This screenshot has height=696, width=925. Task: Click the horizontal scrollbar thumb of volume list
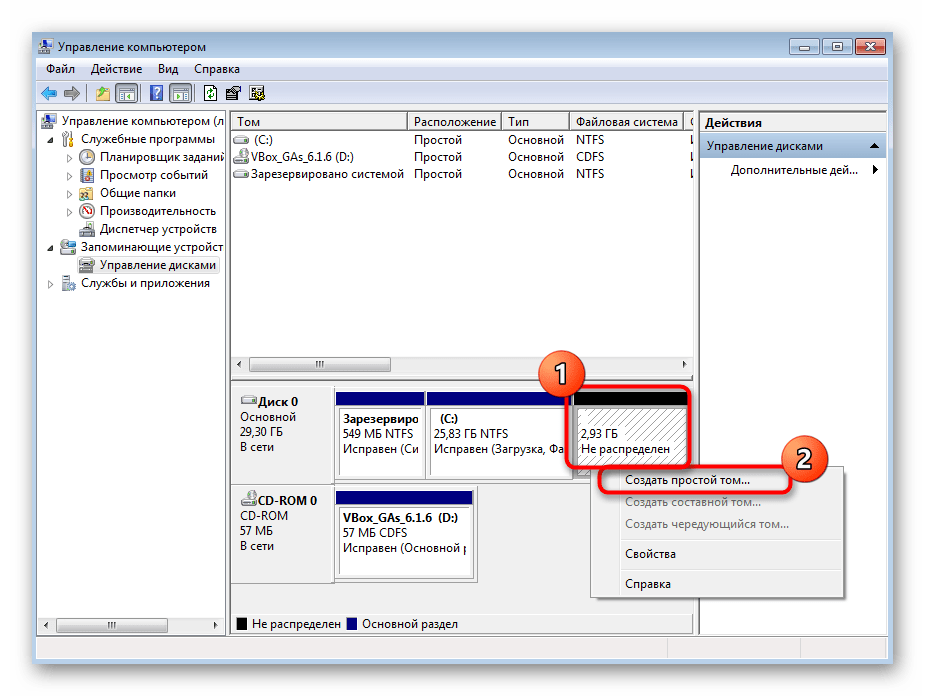pyautogui.click(x=320, y=365)
